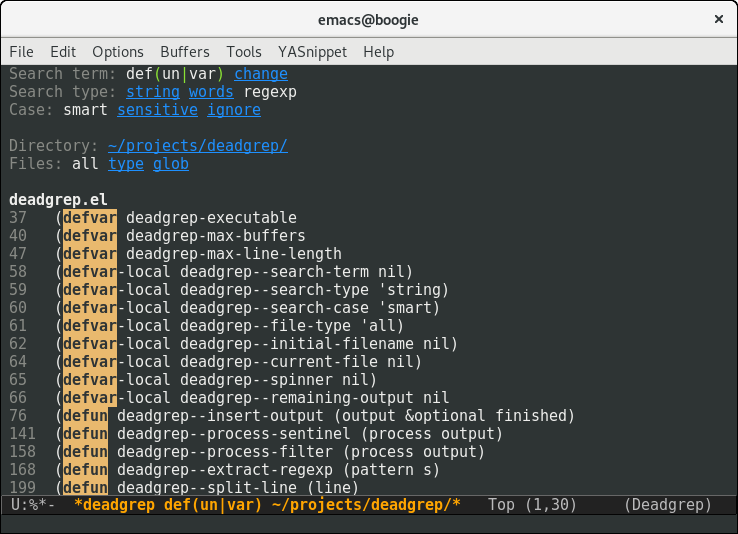This screenshot has width=738, height=534.
Task: Open the Options menu
Action: click(x=118, y=52)
